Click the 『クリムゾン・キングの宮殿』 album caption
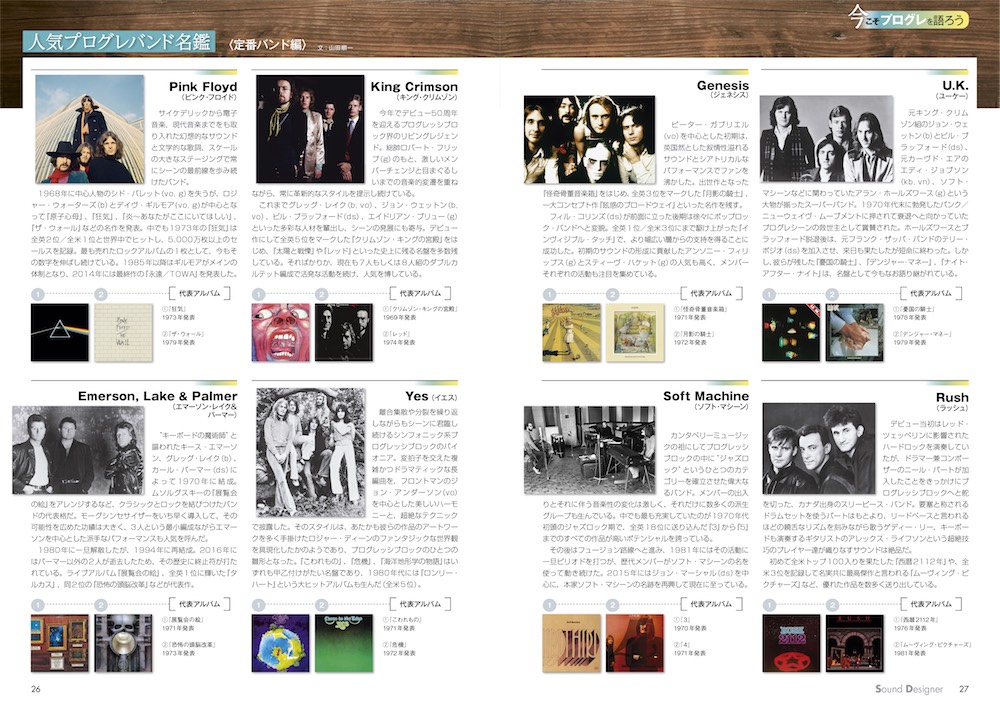Screen dimensions: 1000x707 pyautogui.click(x=420, y=313)
